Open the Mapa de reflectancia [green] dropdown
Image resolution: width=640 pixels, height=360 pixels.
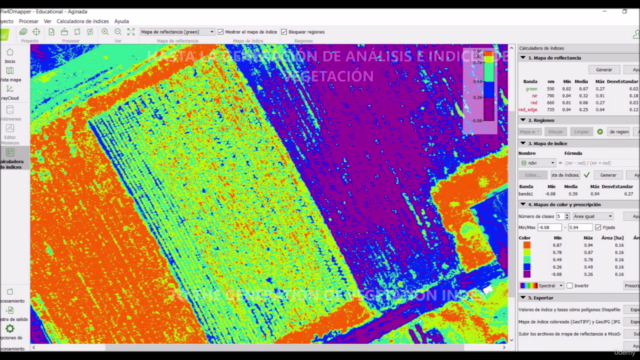[x=177, y=32]
